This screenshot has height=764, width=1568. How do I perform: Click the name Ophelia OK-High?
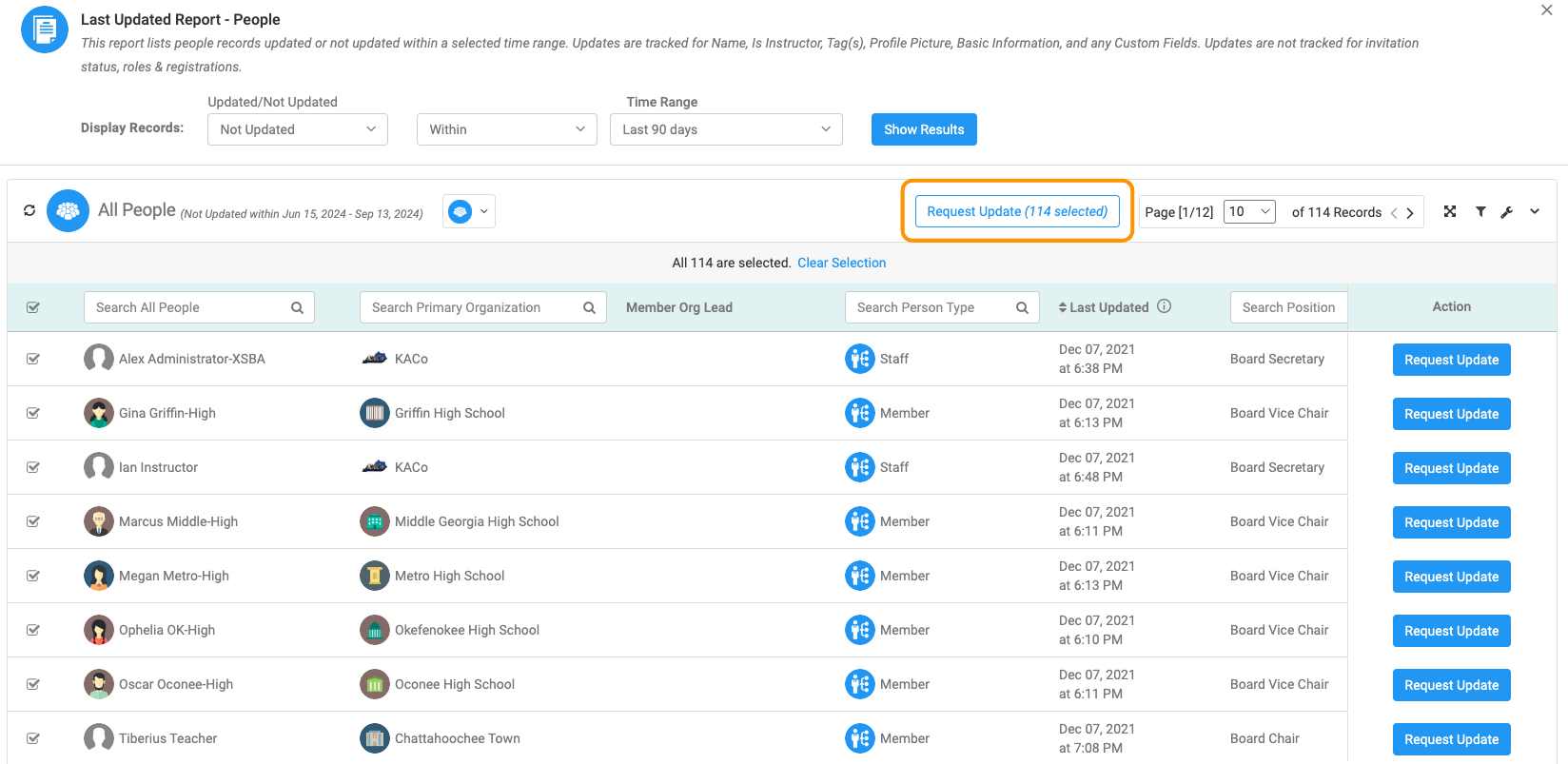click(167, 630)
